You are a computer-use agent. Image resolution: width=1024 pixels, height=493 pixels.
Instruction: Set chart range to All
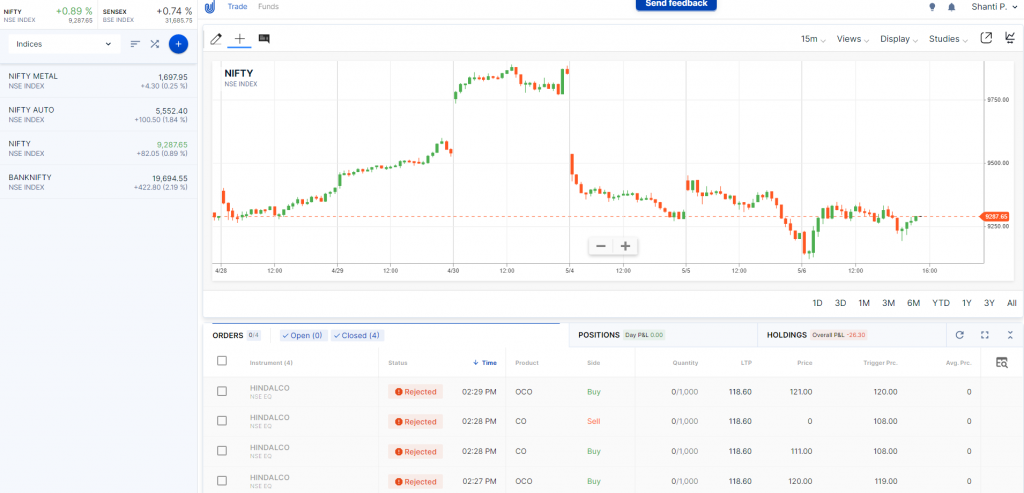1012,303
